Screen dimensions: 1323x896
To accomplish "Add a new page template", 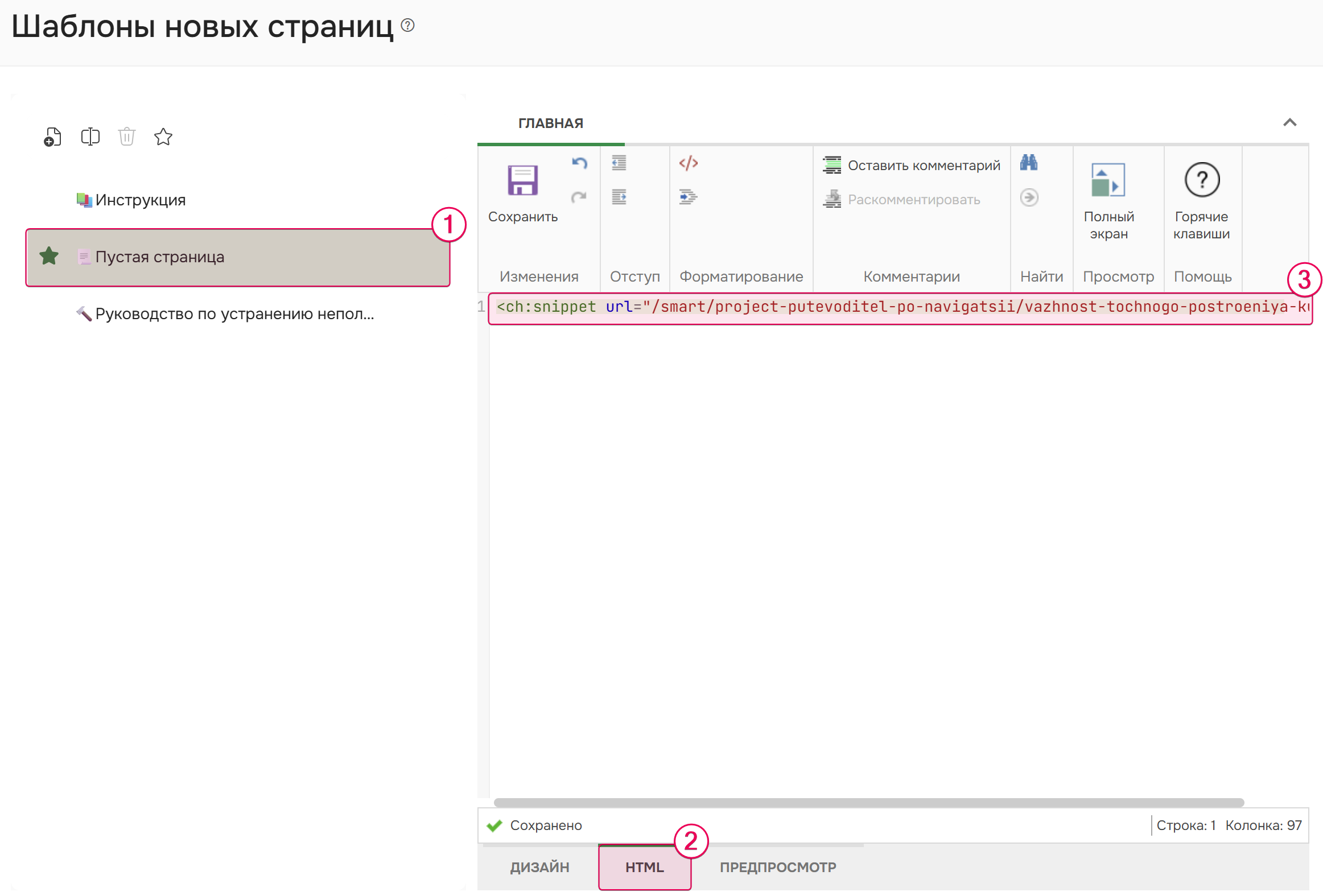I will point(52,137).
